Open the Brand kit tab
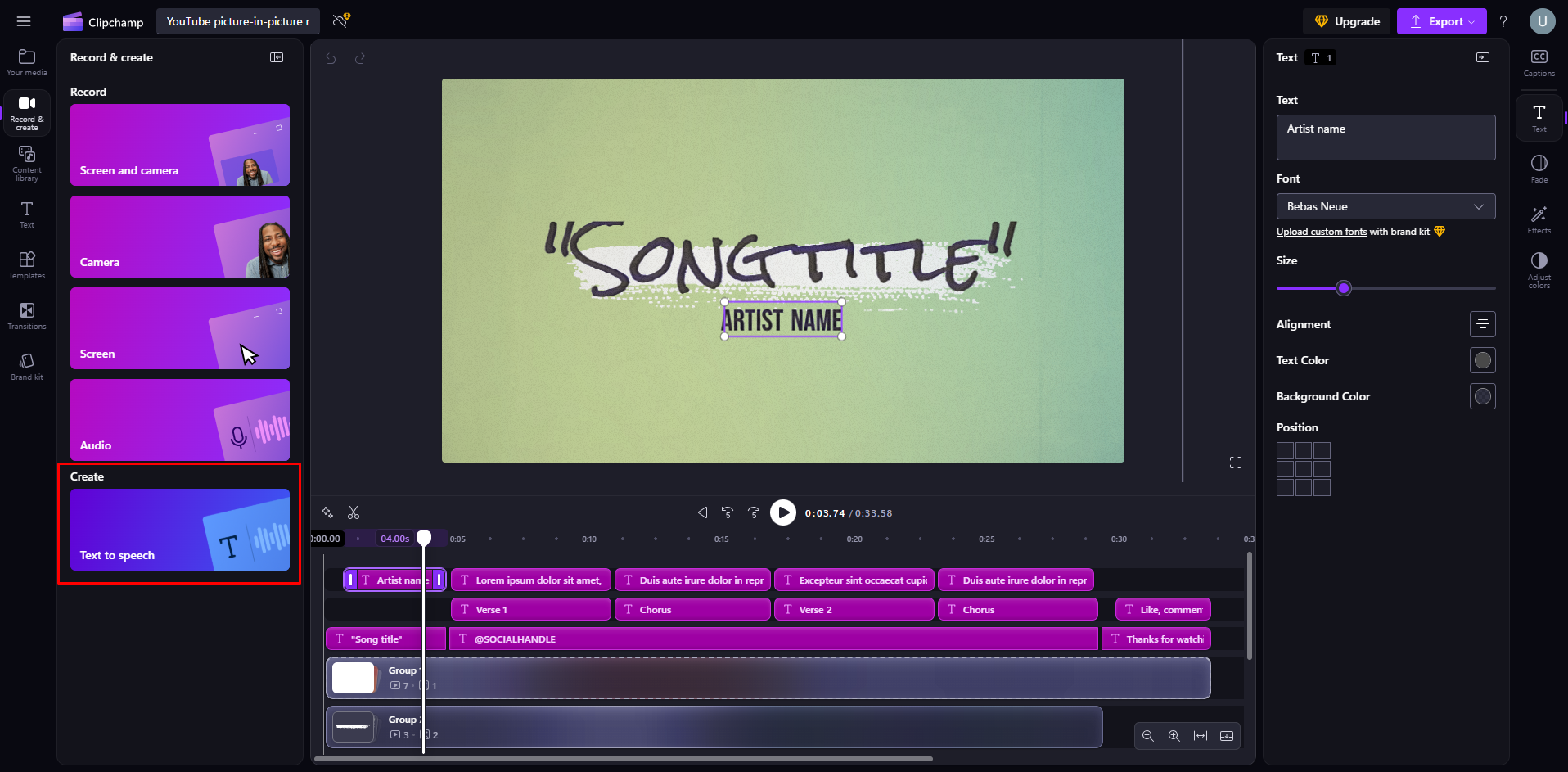This screenshot has height=772, width=1568. (x=27, y=367)
